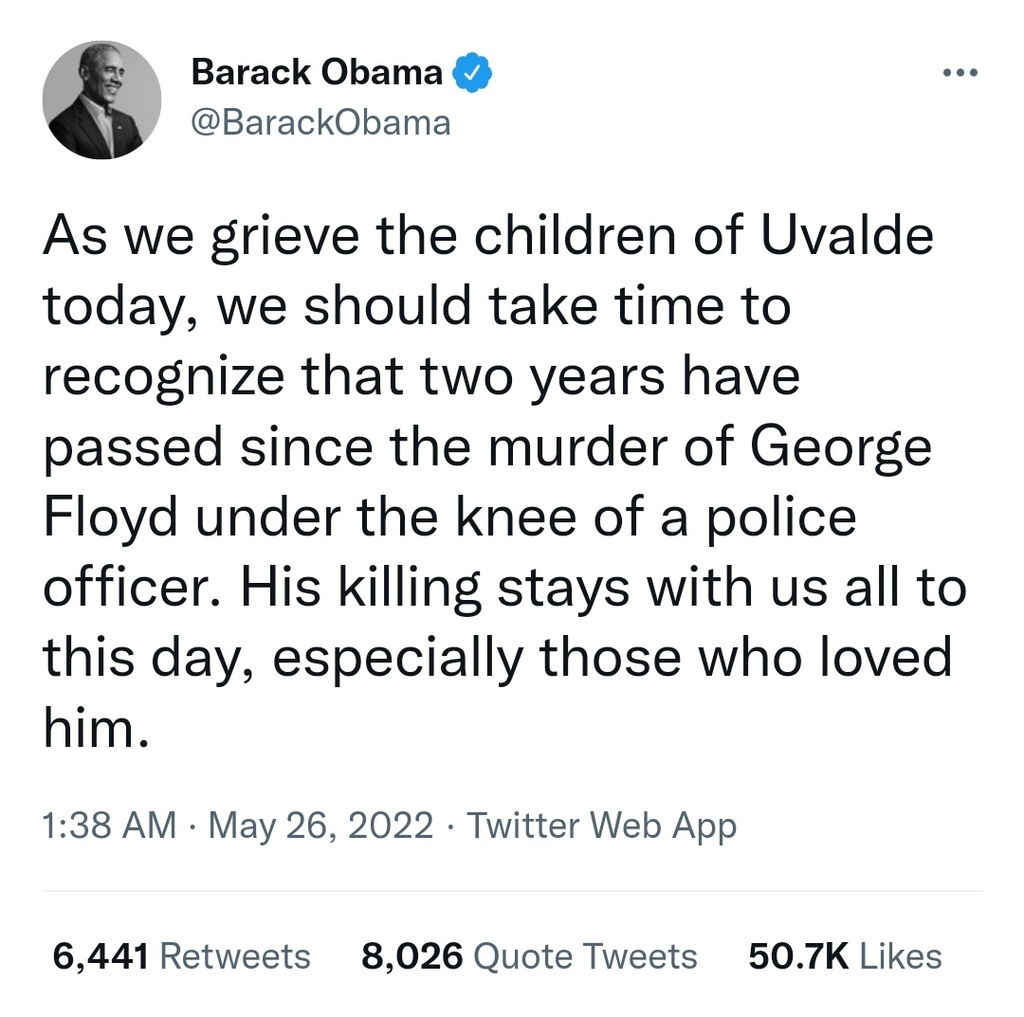Open the Twitter Web App source link
Image resolution: width=1024 pixels, height=1017 pixels.
(x=601, y=826)
